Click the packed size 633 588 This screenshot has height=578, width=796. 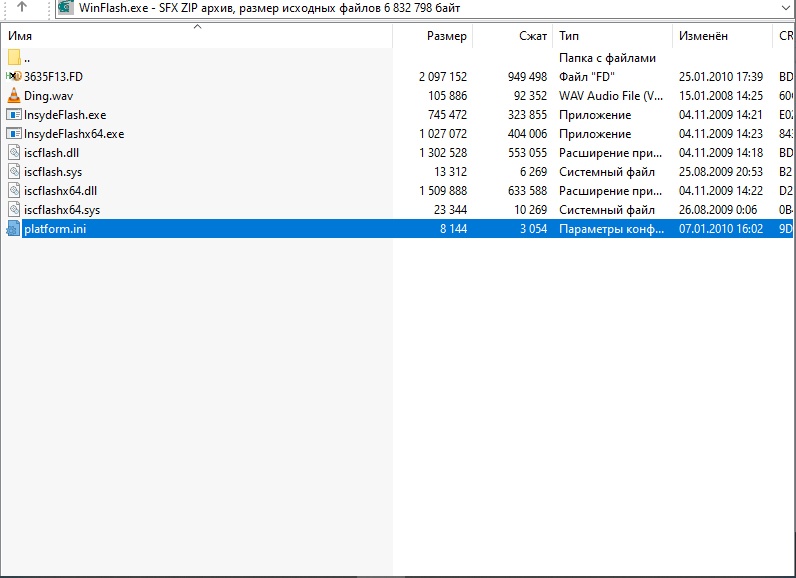tap(527, 191)
